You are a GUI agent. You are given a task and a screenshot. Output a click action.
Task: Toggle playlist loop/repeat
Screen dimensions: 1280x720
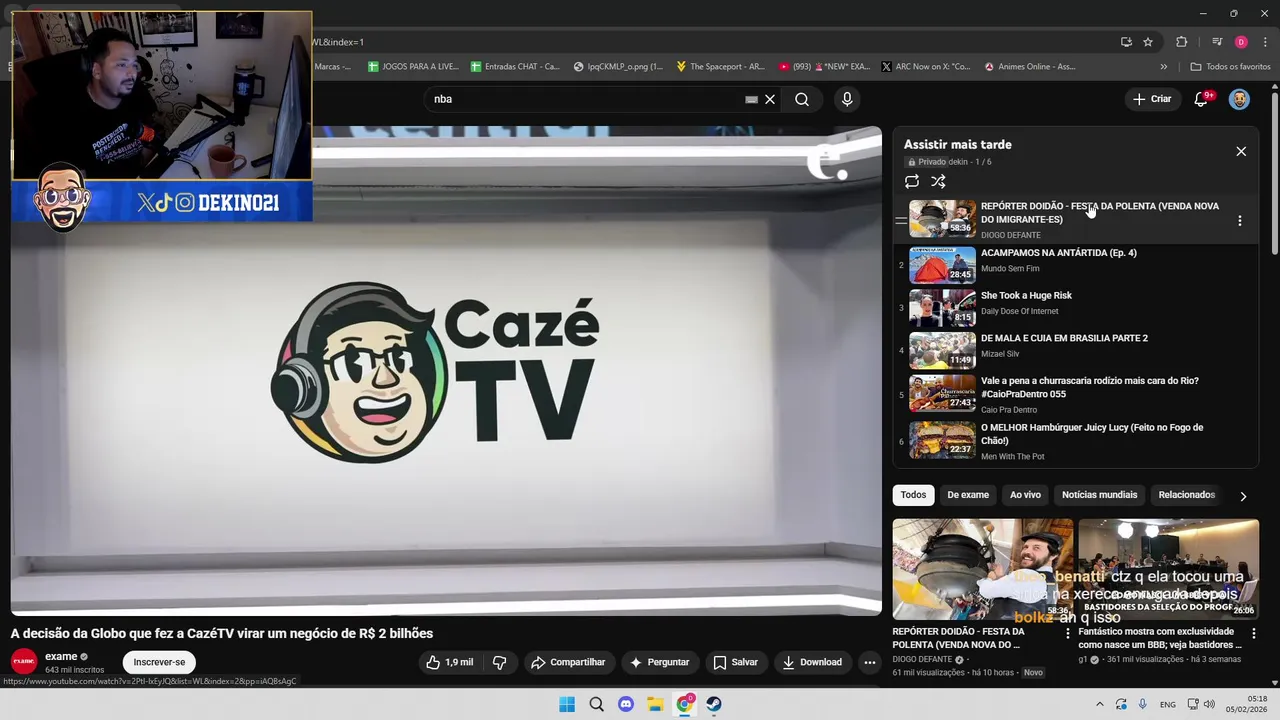(912, 181)
